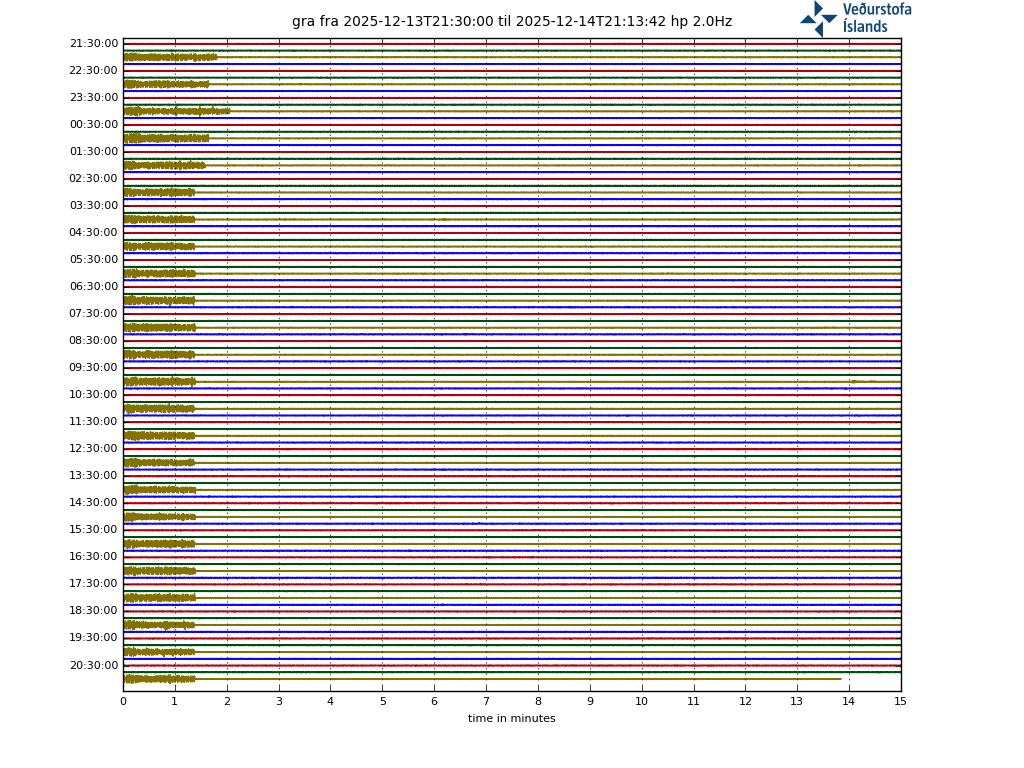Click the plot title with date range

tap(511, 22)
